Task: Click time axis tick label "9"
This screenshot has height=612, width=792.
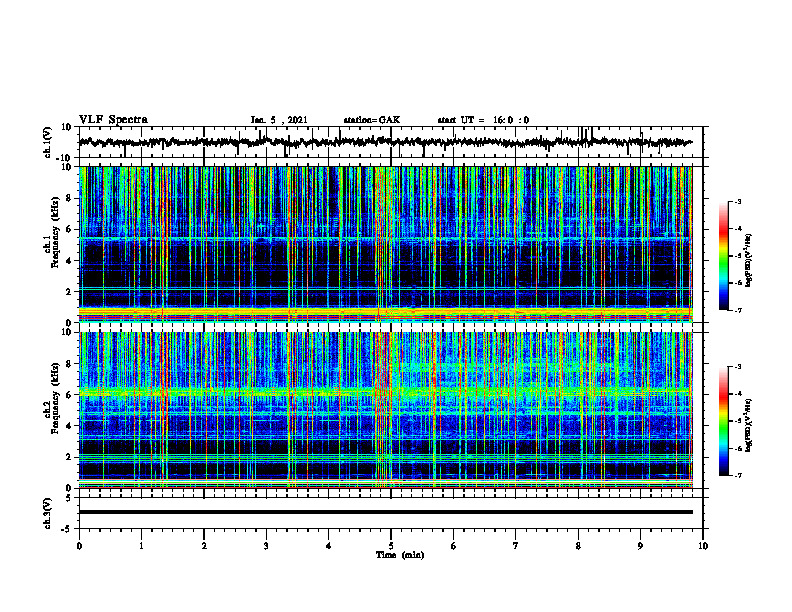Action: (x=640, y=546)
